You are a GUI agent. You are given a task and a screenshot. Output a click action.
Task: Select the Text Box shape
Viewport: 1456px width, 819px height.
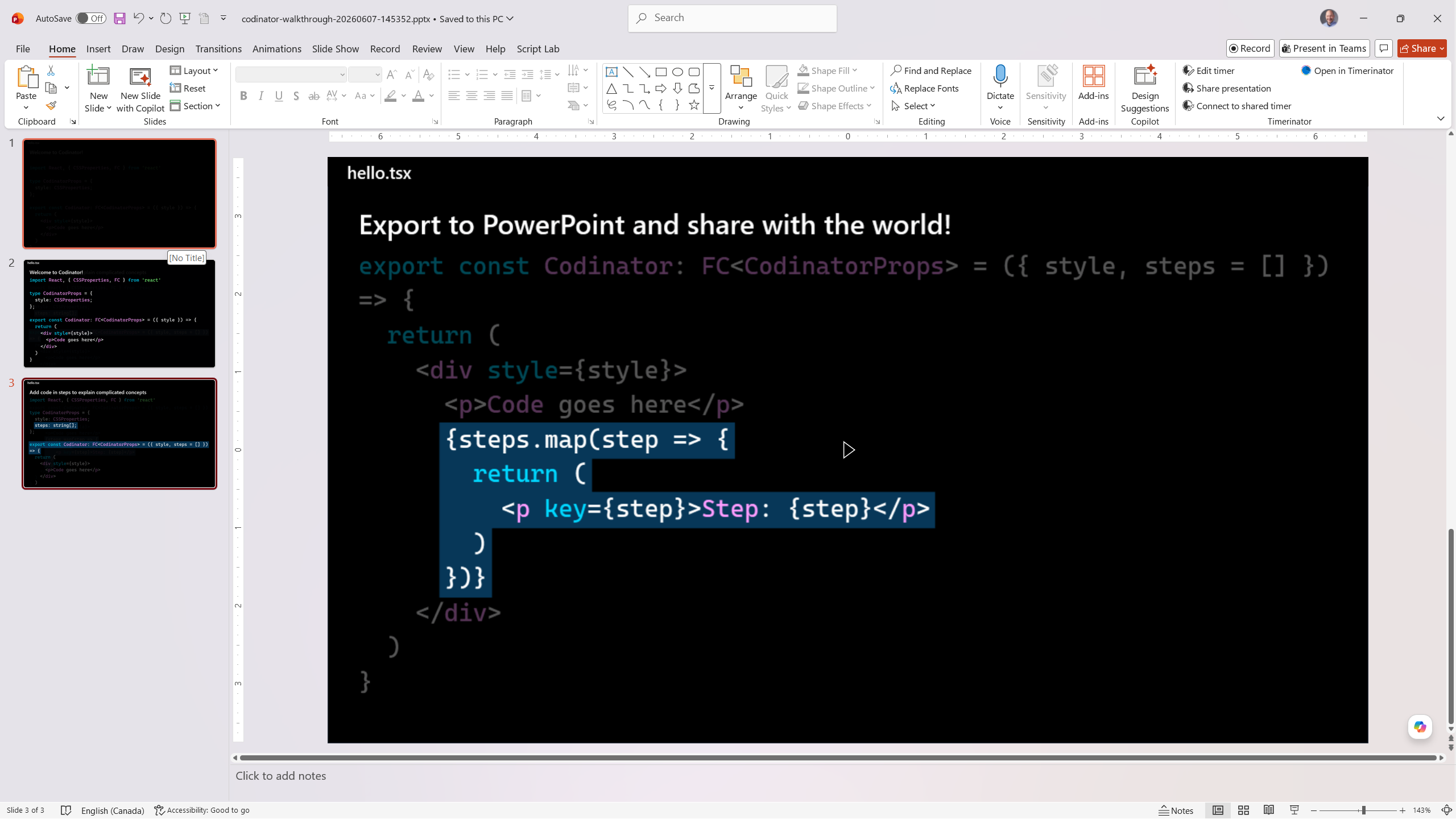click(611, 72)
